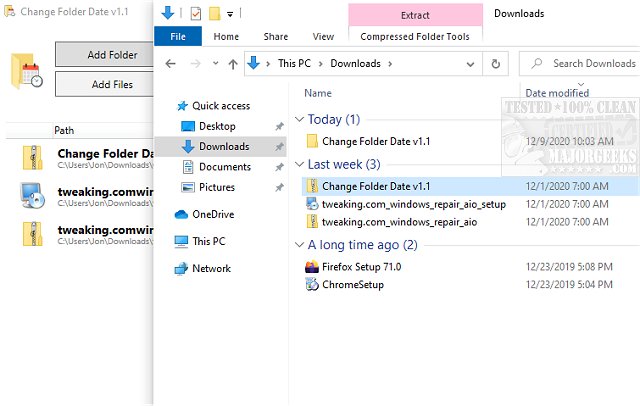Select Change Folder Date v1.1 zip under Last week
Screen dimensions: 640x406
coord(376,186)
